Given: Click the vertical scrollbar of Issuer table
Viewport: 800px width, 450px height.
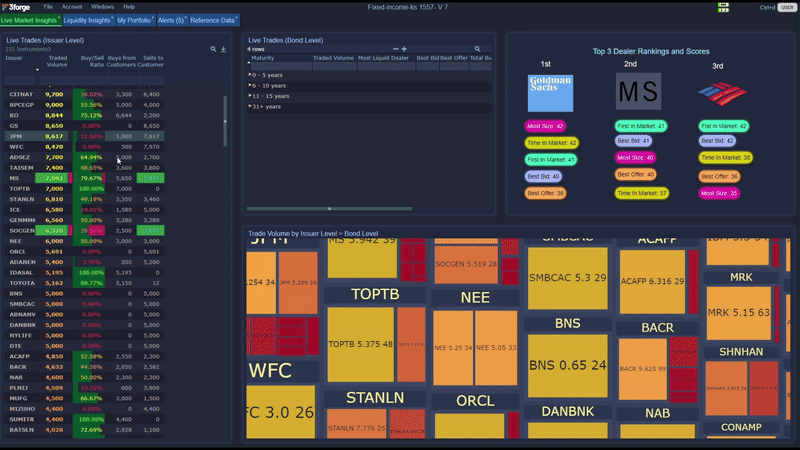Looking at the screenshot, I should pyautogui.click(x=225, y=121).
